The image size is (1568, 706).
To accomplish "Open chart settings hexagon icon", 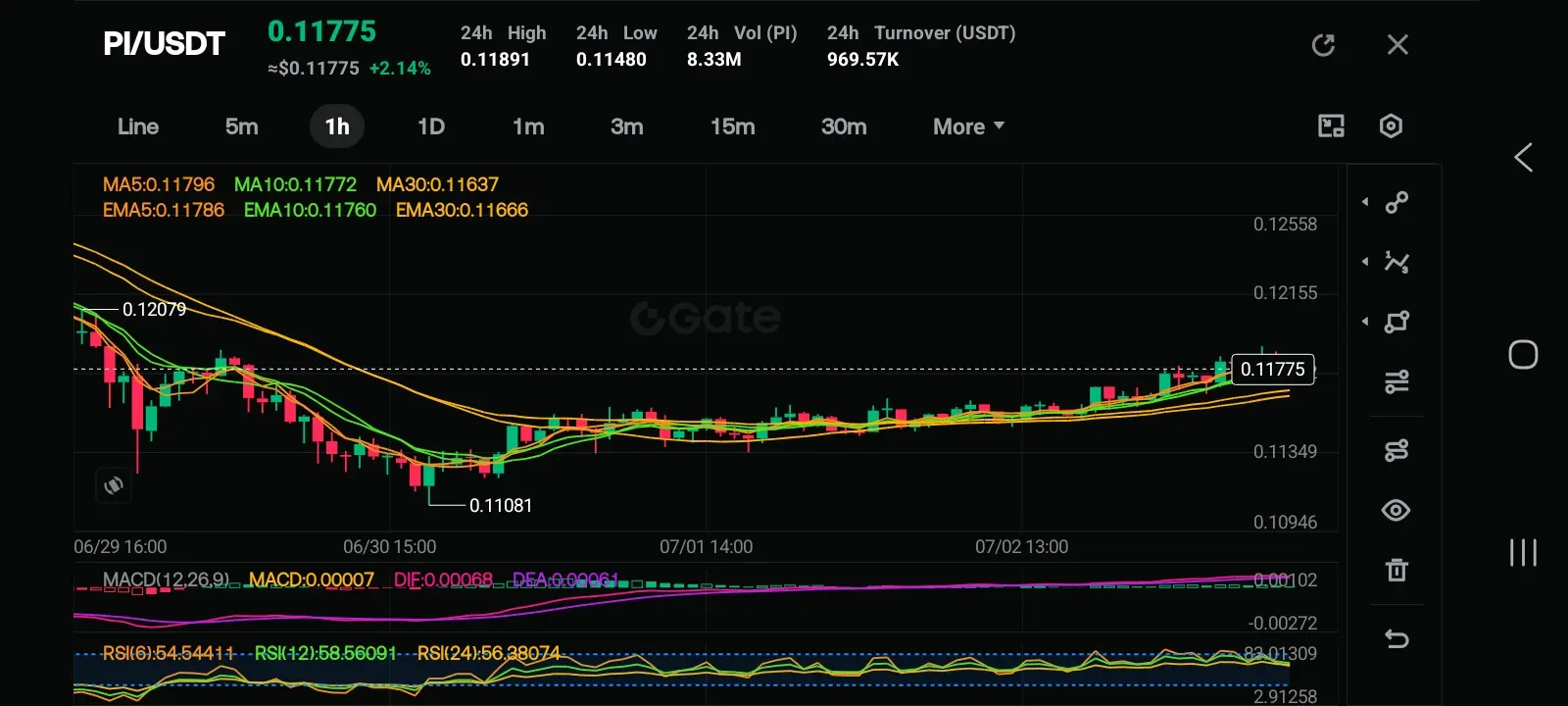I will pyautogui.click(x=1391, y=126).
